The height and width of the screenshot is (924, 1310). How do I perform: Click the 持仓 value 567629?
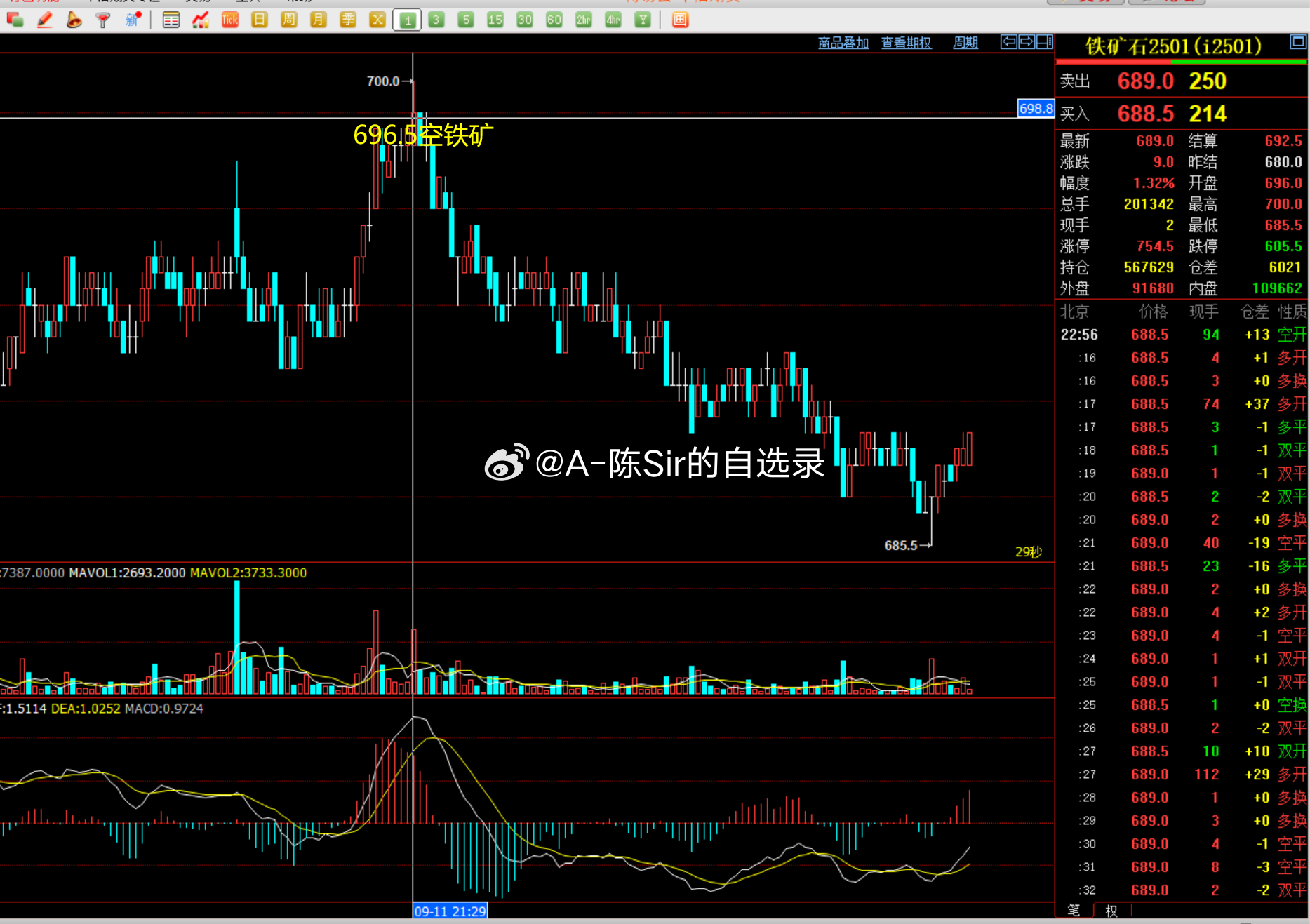pyautogui.click(x=1149, y=267)
